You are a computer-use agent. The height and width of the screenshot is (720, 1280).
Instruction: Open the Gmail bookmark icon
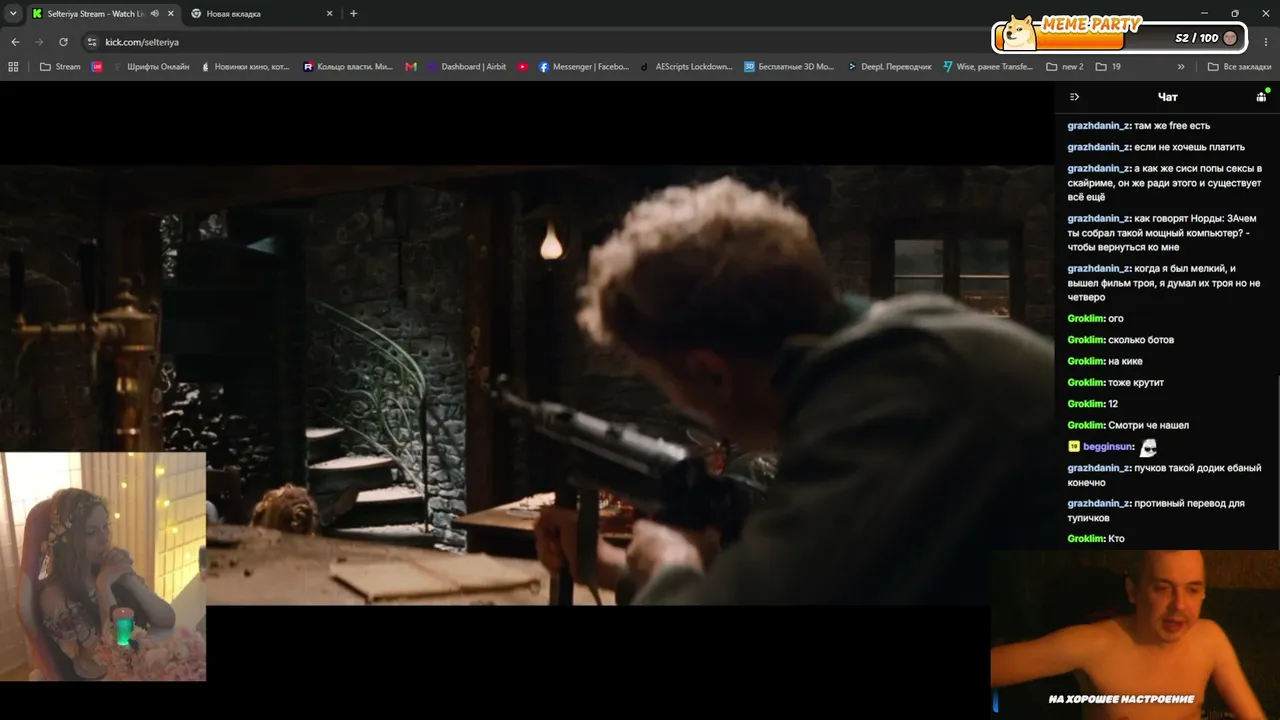pyautogui.click(x=411, y=67)
